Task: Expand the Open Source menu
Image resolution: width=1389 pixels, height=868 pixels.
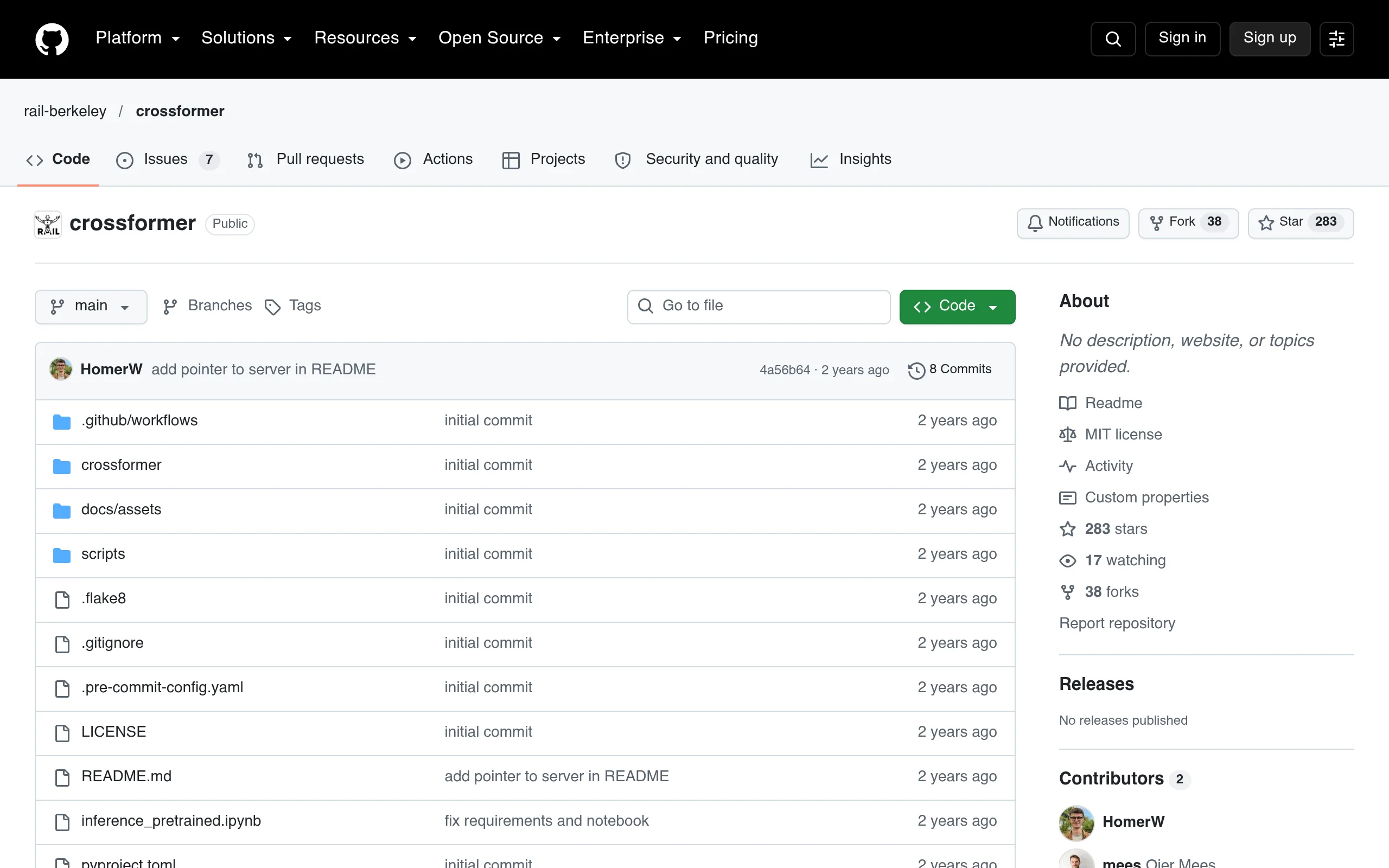Action: (x=499, y=38)
